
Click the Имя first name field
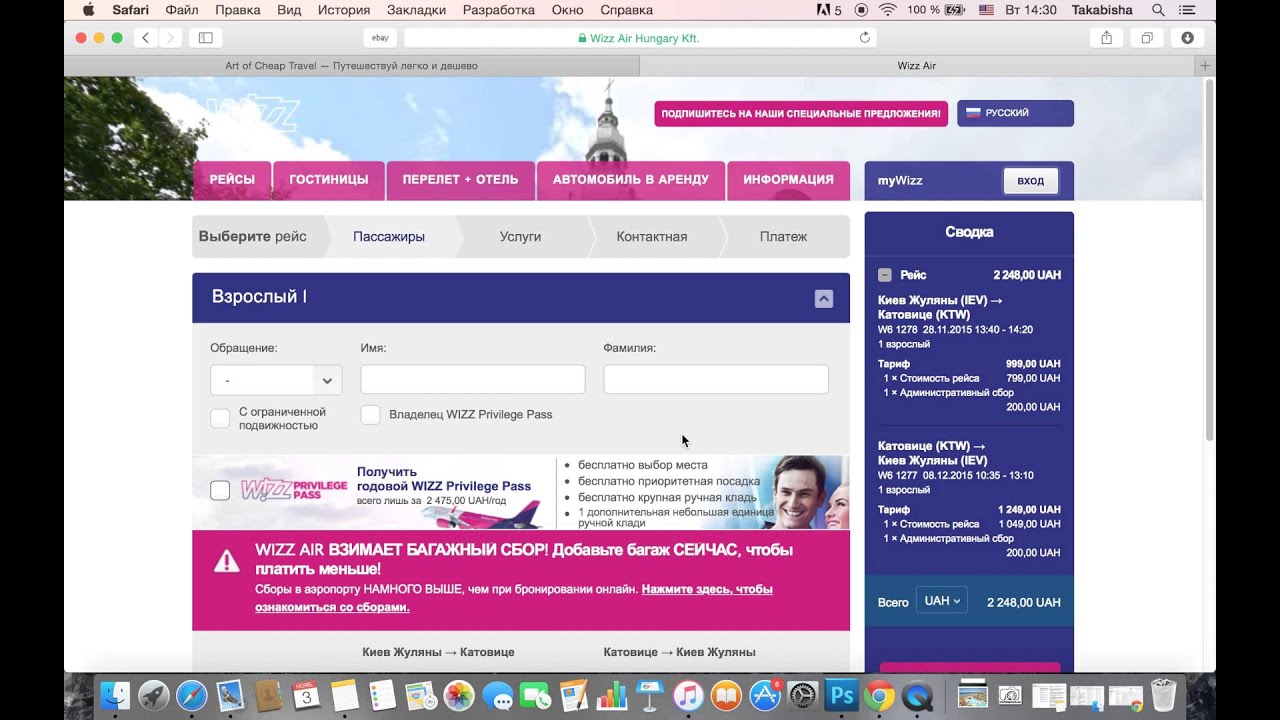pyautogui.click(x=472, y=379)
